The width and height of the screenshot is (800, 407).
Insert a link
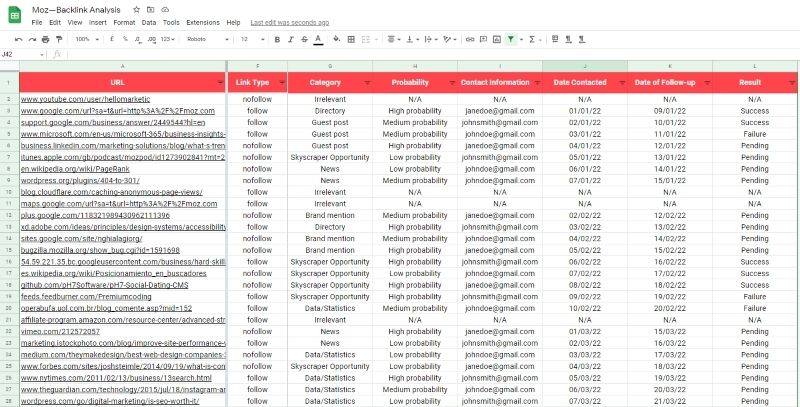tap(470, 39)
